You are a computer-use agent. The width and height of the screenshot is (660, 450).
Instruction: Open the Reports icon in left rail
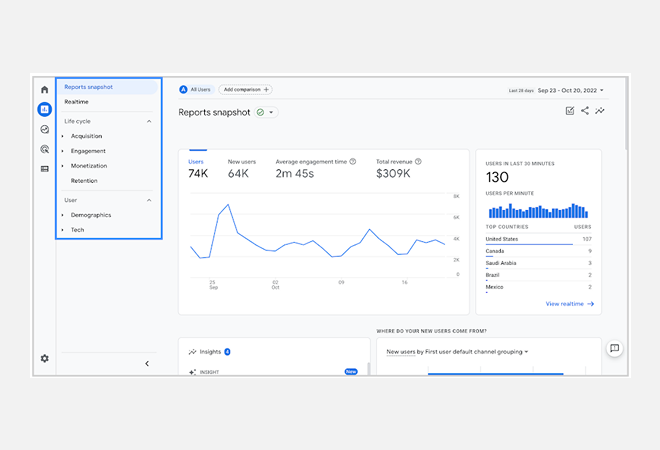[x=44, y=109]
